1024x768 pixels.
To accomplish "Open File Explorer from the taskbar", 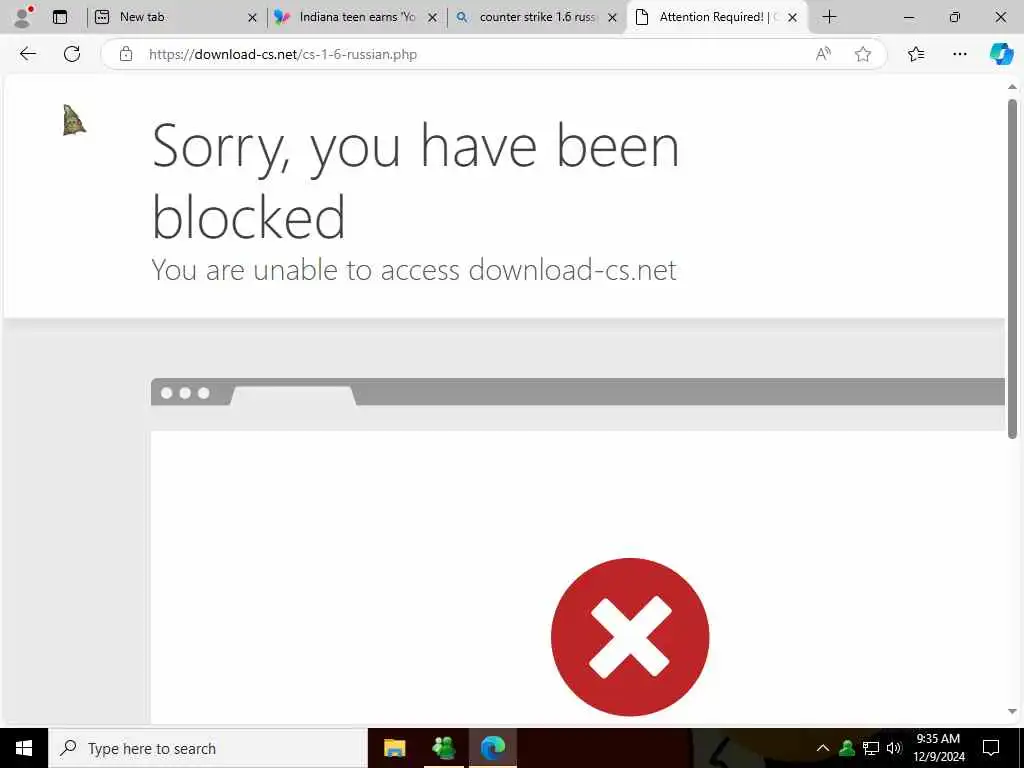I will [394, 748].
